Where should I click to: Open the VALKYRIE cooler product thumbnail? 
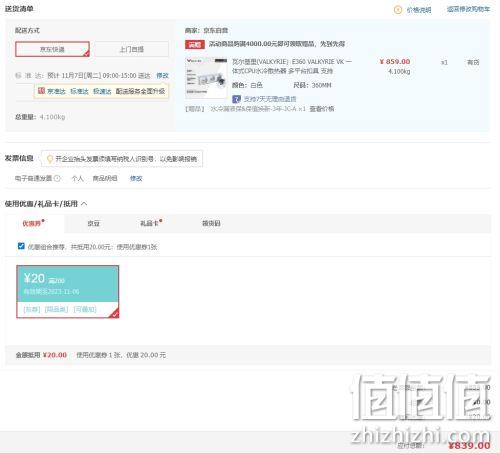[x=206, y=78]
